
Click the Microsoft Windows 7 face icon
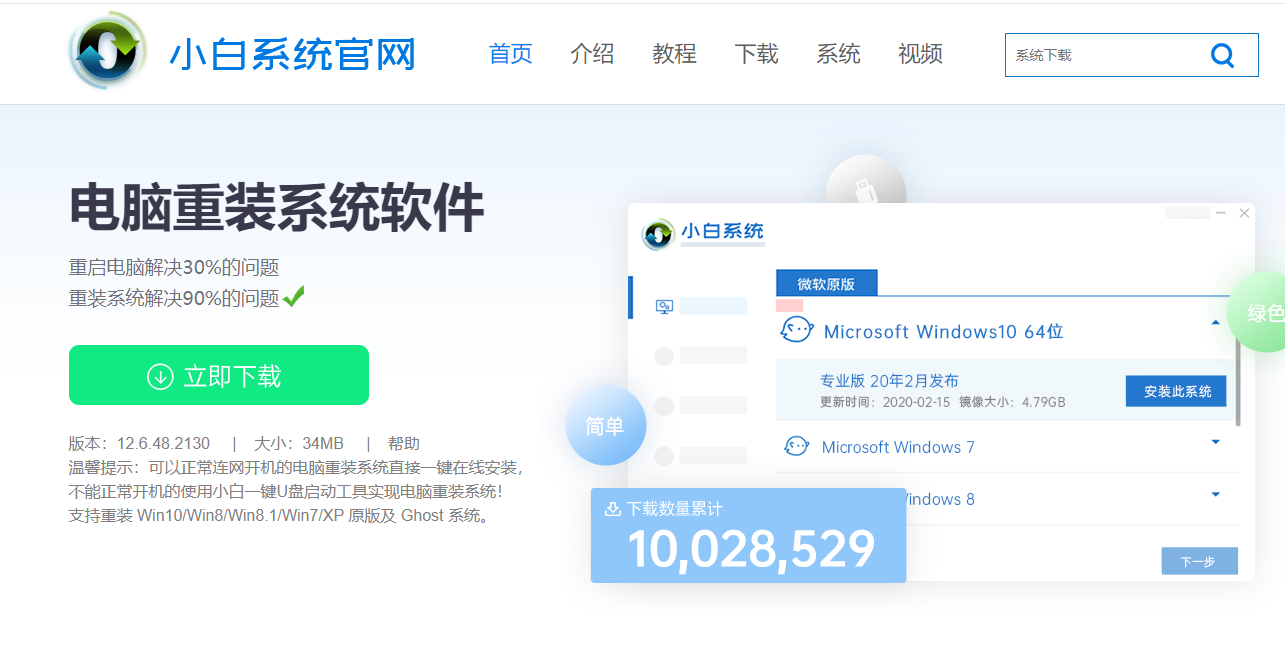[796, 446]
